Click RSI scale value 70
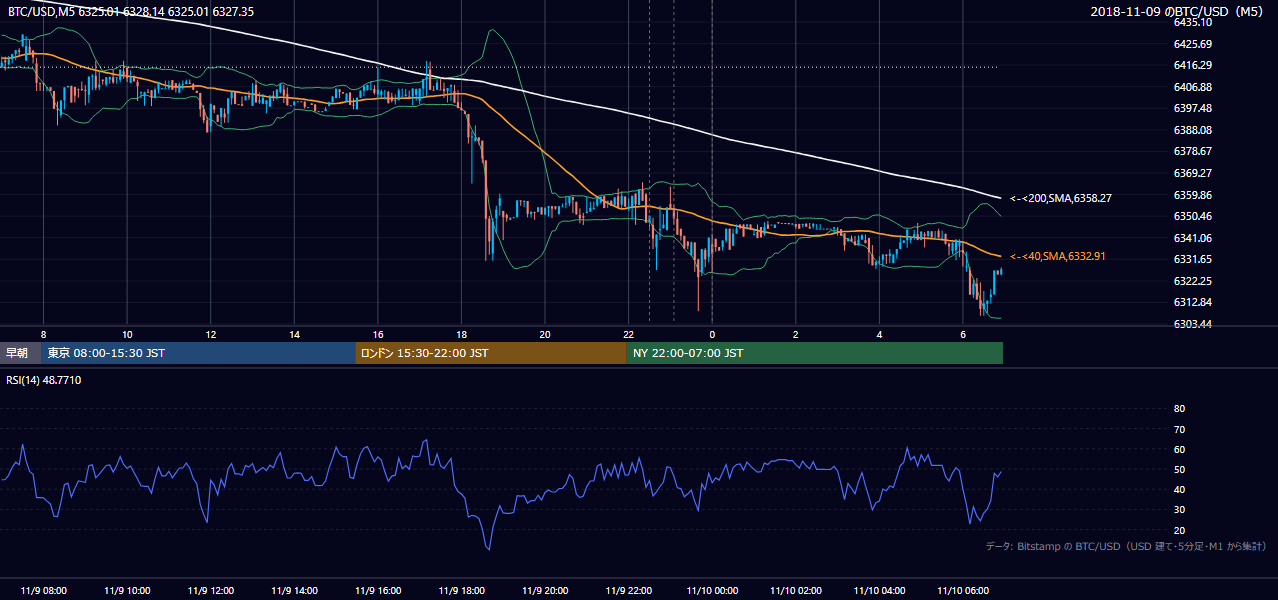The image size is (1278, 600). coord(1179,429)
